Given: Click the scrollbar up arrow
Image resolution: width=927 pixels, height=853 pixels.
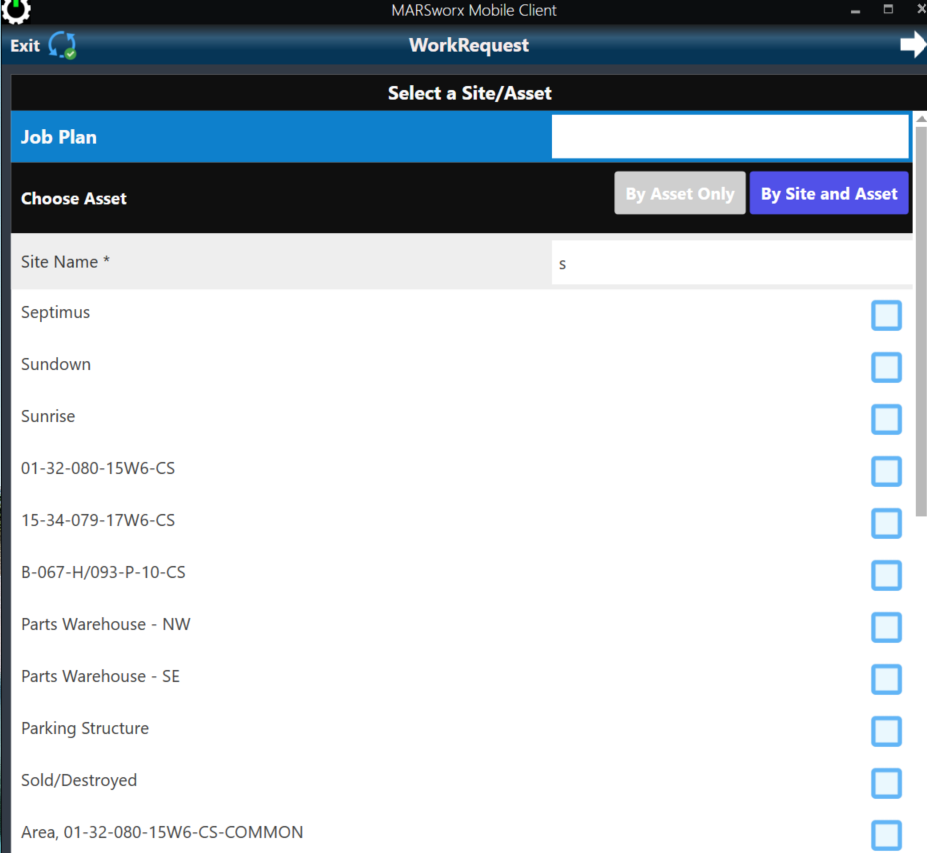Looking at the screenshot, I should pos(921,119).
